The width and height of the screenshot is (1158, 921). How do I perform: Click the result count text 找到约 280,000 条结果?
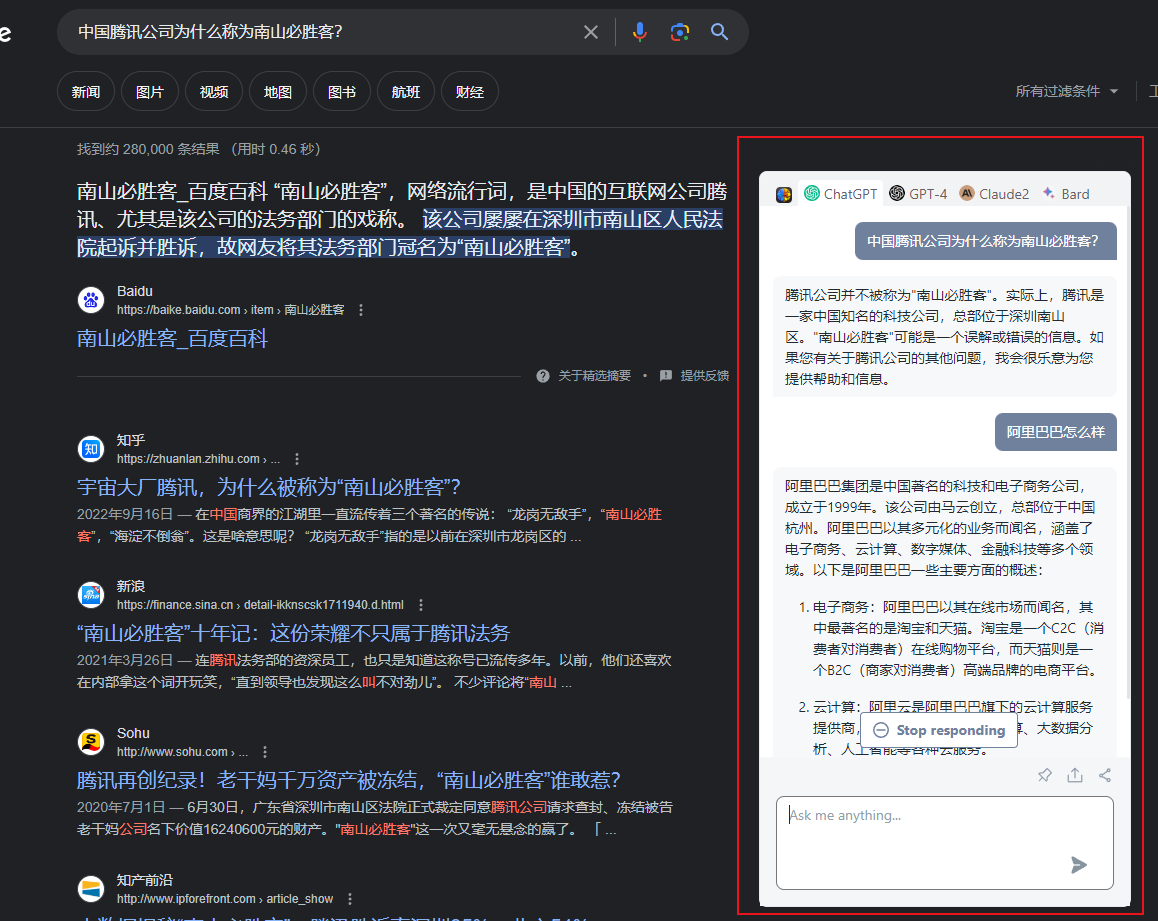[x=148, y=149]
